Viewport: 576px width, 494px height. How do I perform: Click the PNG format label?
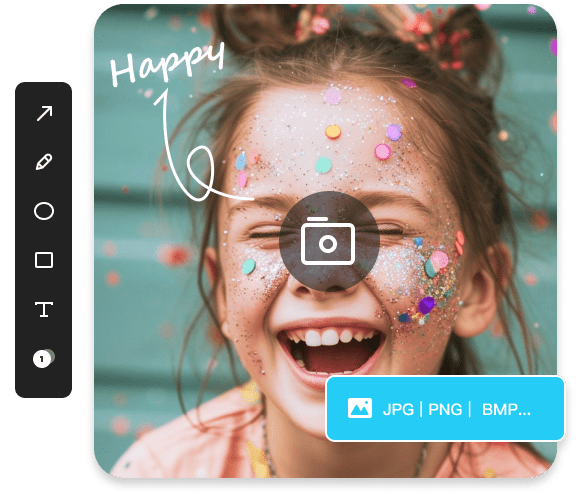click(x=445, y=409)
